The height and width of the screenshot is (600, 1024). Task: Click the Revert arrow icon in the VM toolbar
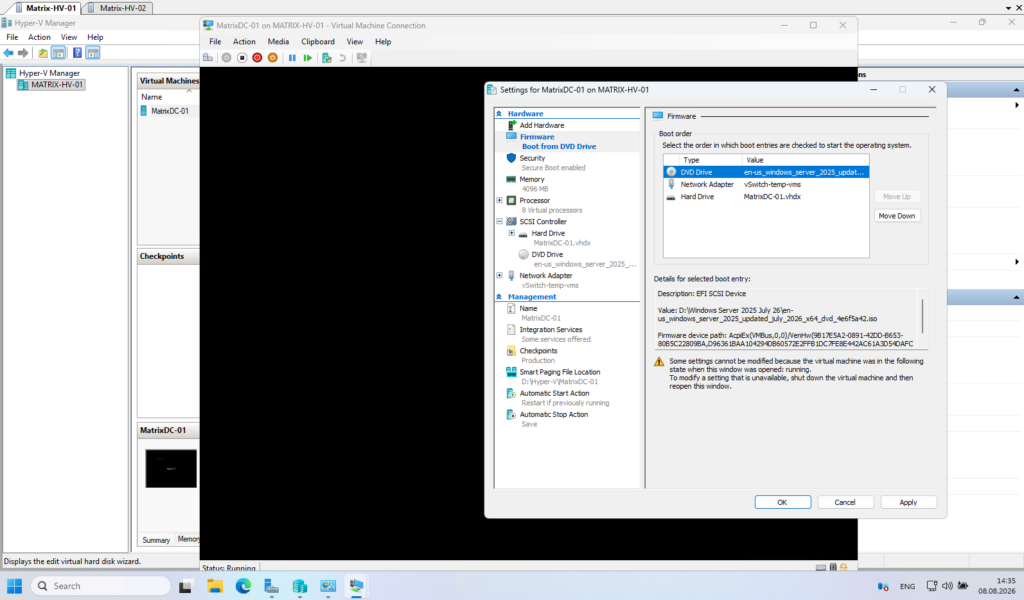342,58
